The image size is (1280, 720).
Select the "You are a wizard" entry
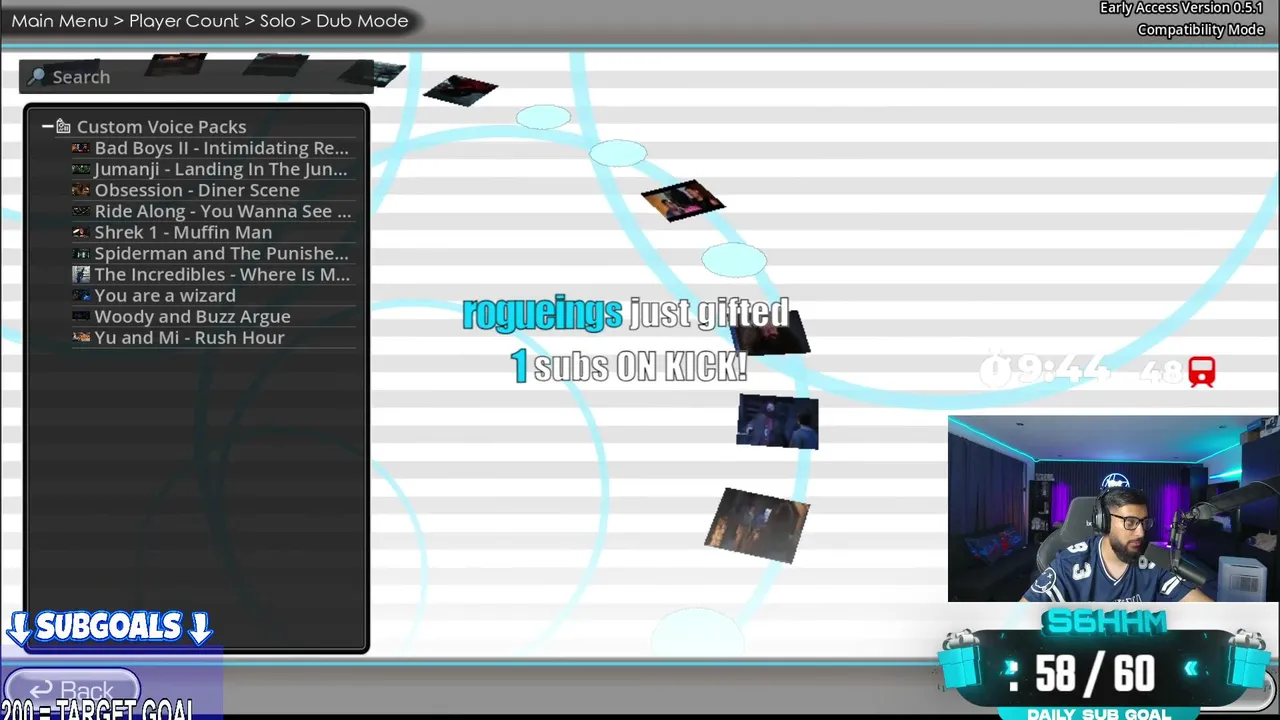click(213, 295)
